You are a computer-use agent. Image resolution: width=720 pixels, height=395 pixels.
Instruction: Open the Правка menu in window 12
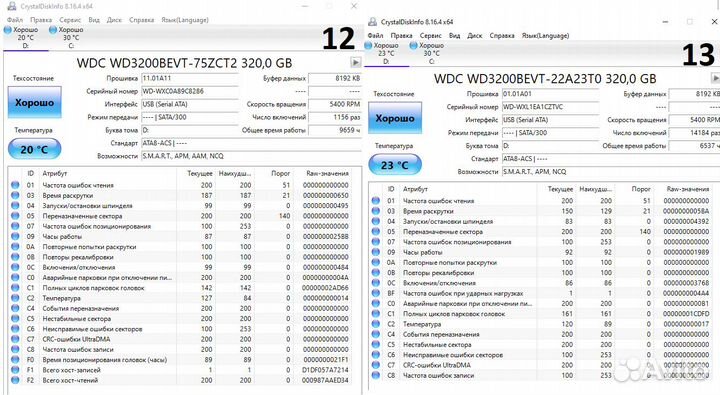pyautogui.click(x=41, y=20)
